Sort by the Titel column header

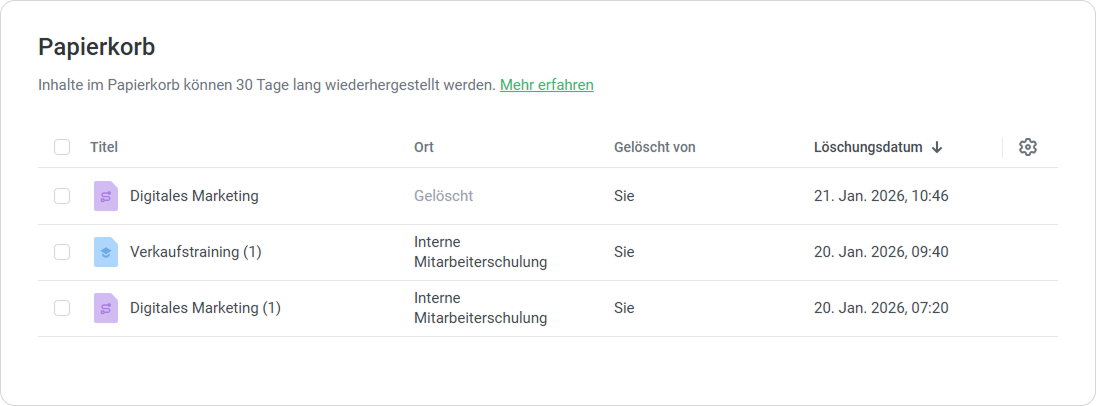[x=104, y=147]
